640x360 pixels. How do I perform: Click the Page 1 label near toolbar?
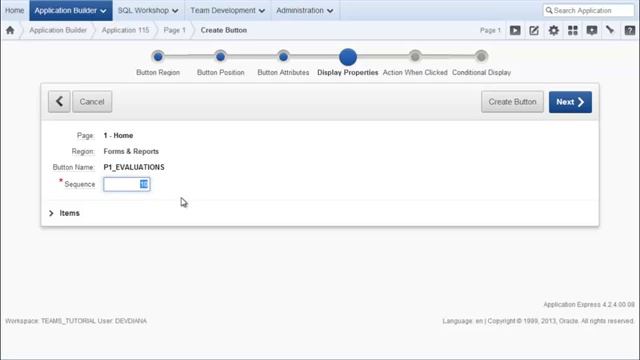(x=490, y=30)
